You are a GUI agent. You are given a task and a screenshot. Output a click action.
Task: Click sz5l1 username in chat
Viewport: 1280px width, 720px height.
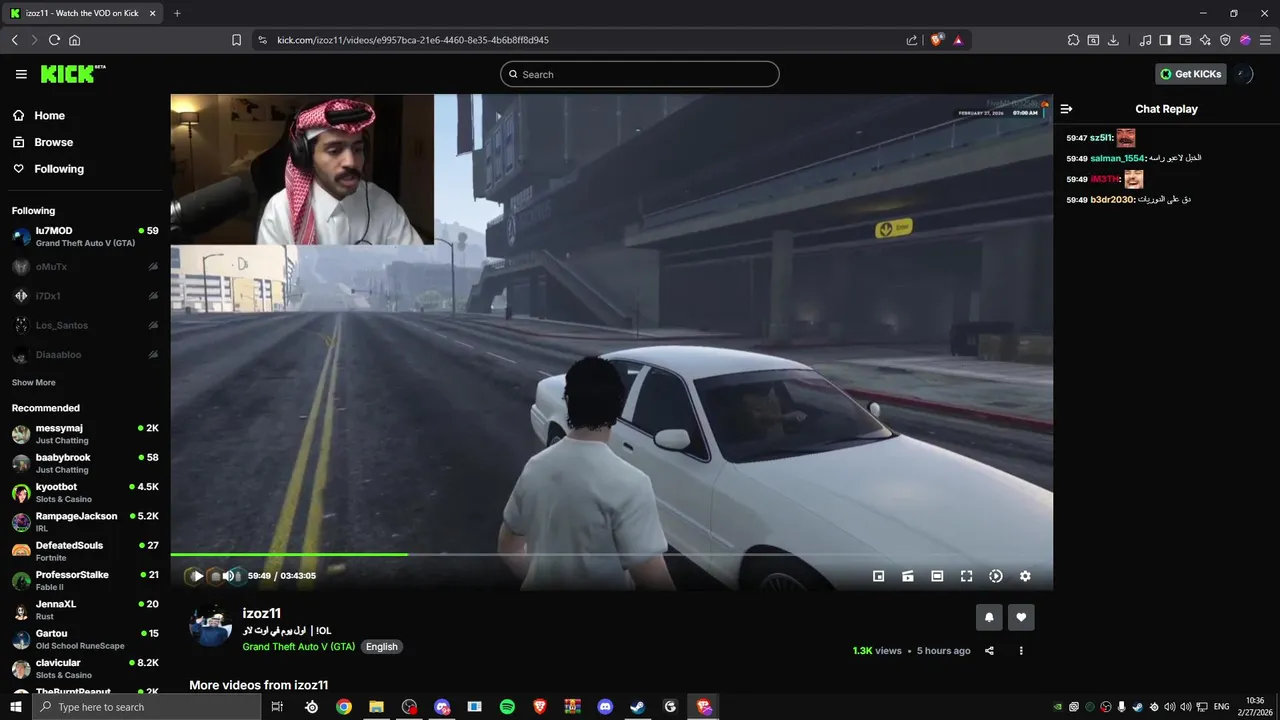tap(1101, 138)
